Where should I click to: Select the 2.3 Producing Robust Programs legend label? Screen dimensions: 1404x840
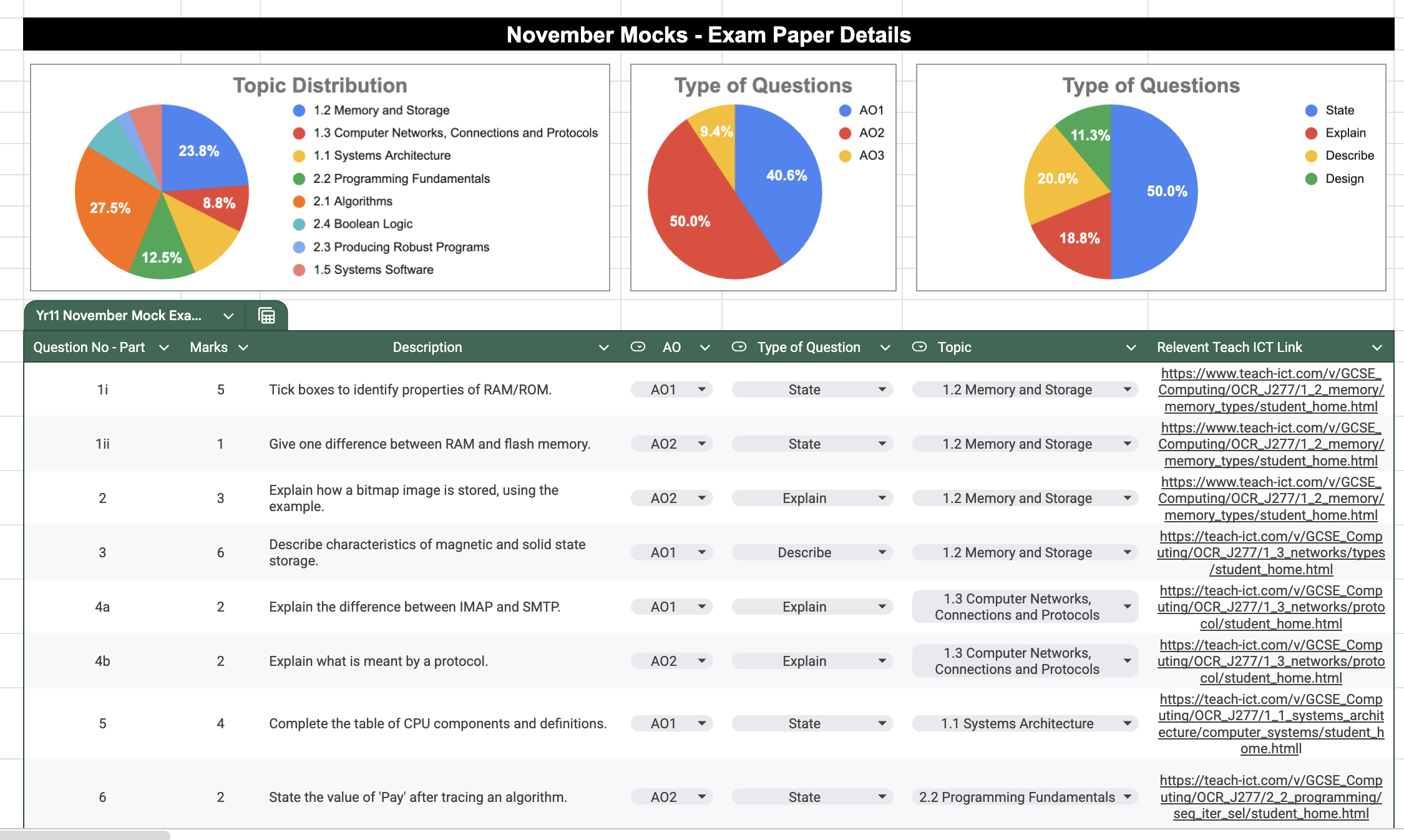pyautogui.click(x=401, y=247)
